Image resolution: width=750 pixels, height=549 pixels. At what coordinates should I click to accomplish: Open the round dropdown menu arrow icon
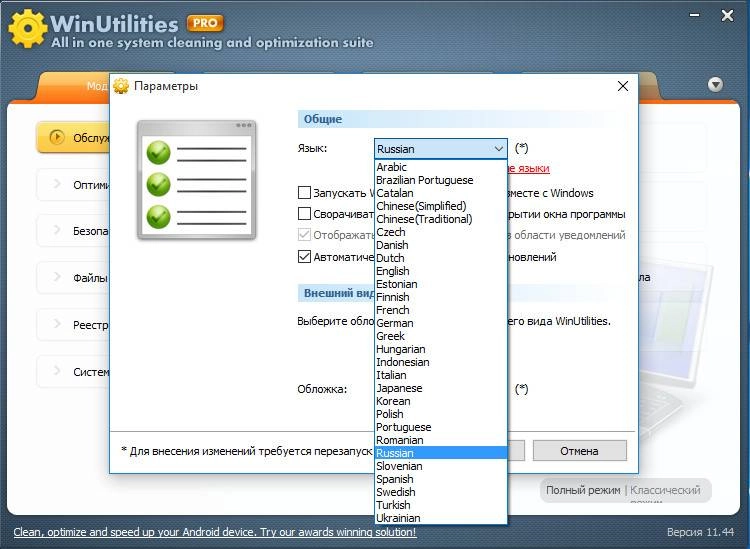point(715,85)
